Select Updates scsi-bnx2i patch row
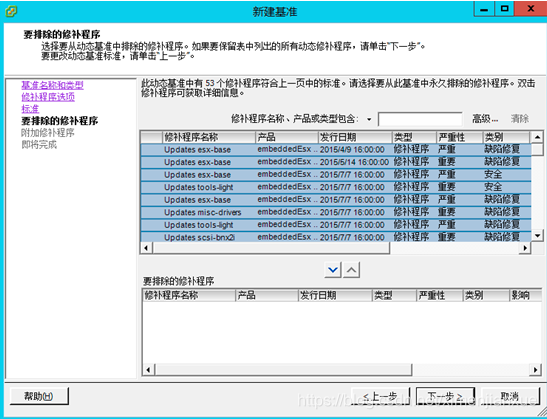This screenshot has height=419, width=547. [x=336, y=237]
